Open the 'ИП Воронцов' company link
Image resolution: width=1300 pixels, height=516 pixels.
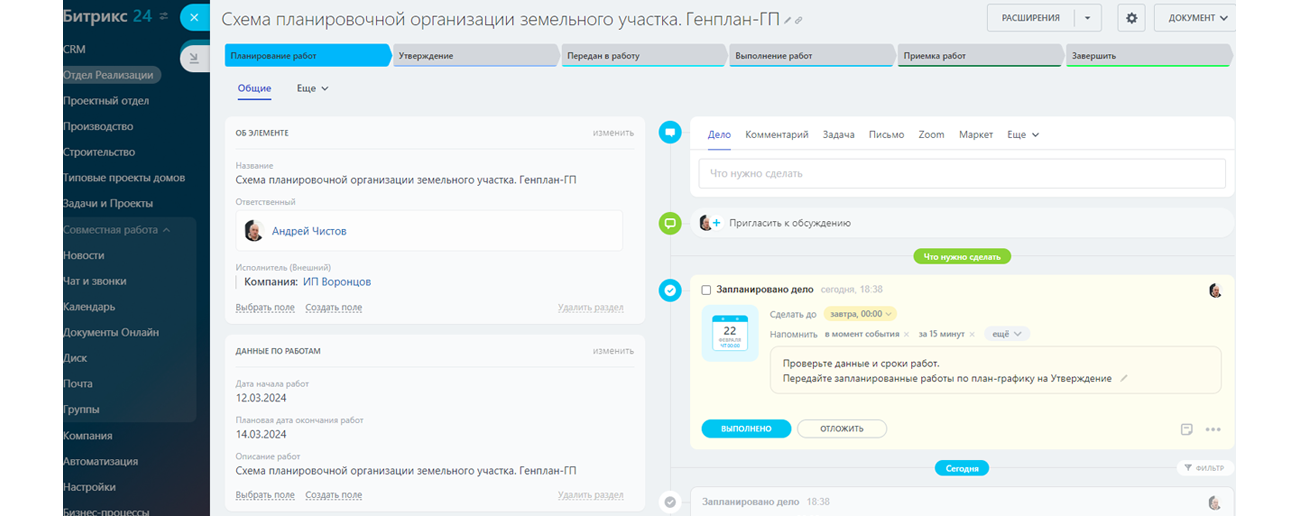[337, 282]
